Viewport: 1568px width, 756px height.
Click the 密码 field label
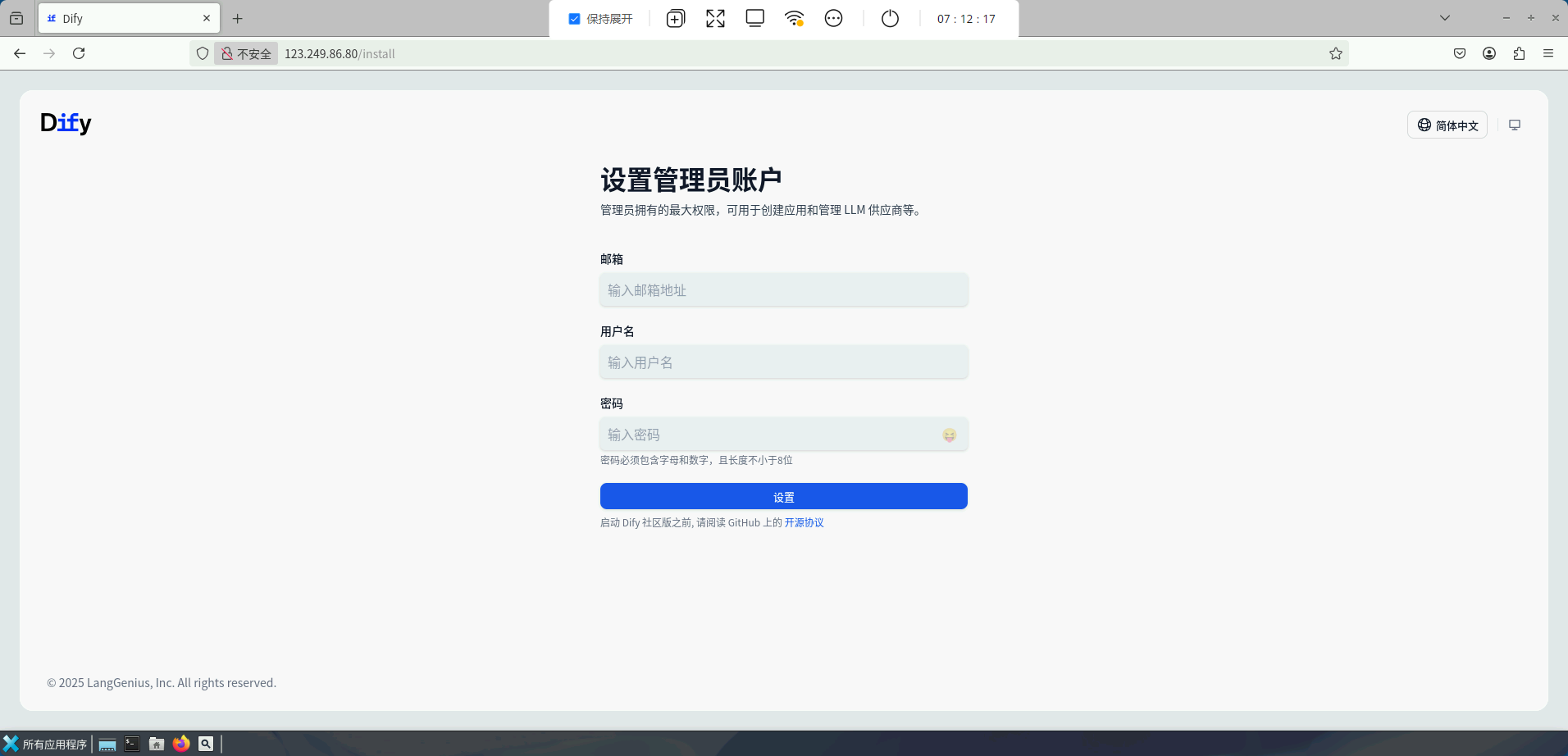pyautogui.click(x=612, y=403)
